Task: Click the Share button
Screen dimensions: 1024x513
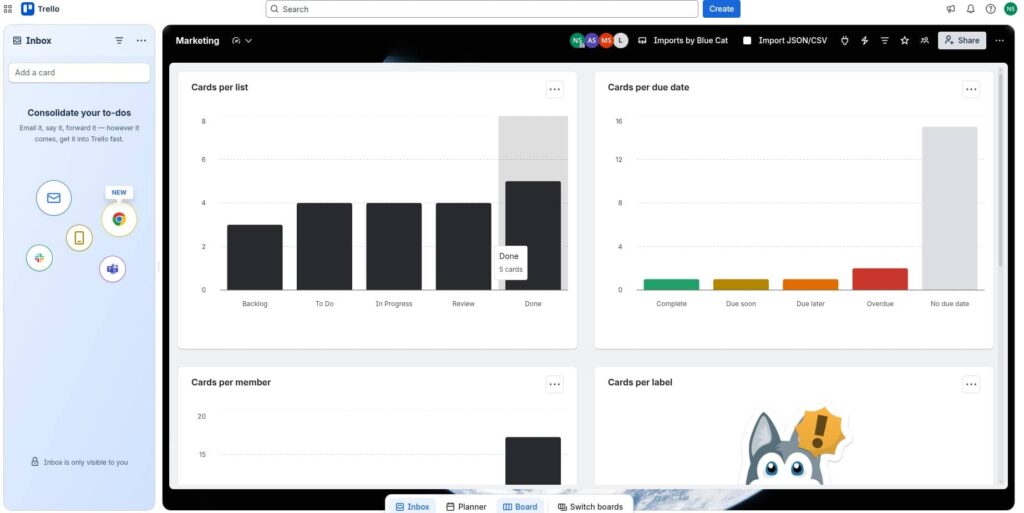Action: click(x=961, y=40)
